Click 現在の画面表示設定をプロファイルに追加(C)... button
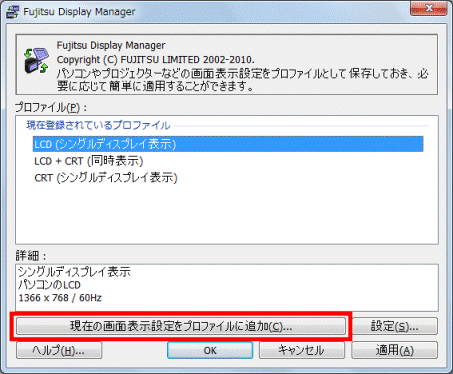453x374 pixels. click(x=181, y=326)
